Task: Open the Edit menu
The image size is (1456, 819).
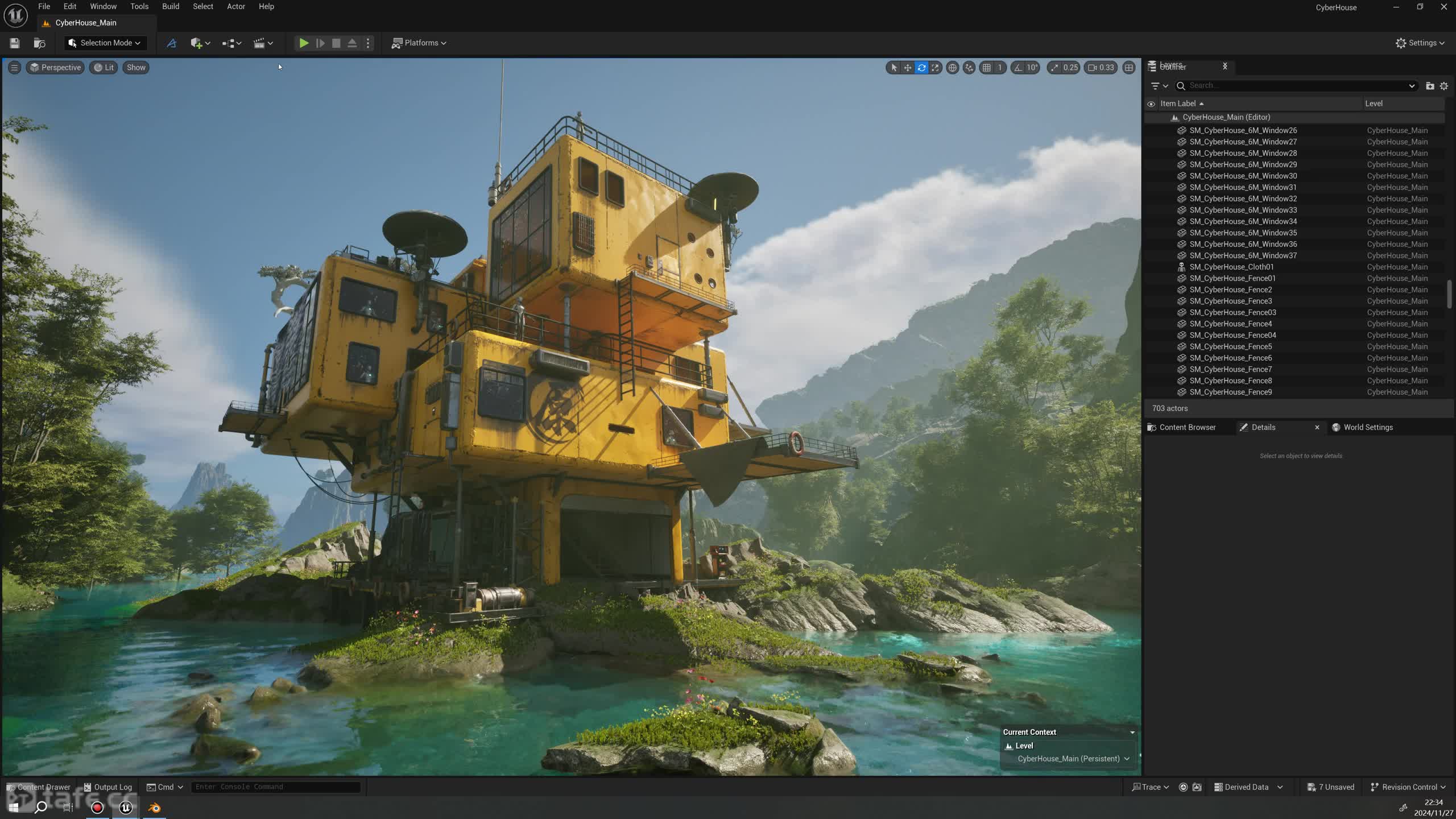Action: (x=69, y=7)
